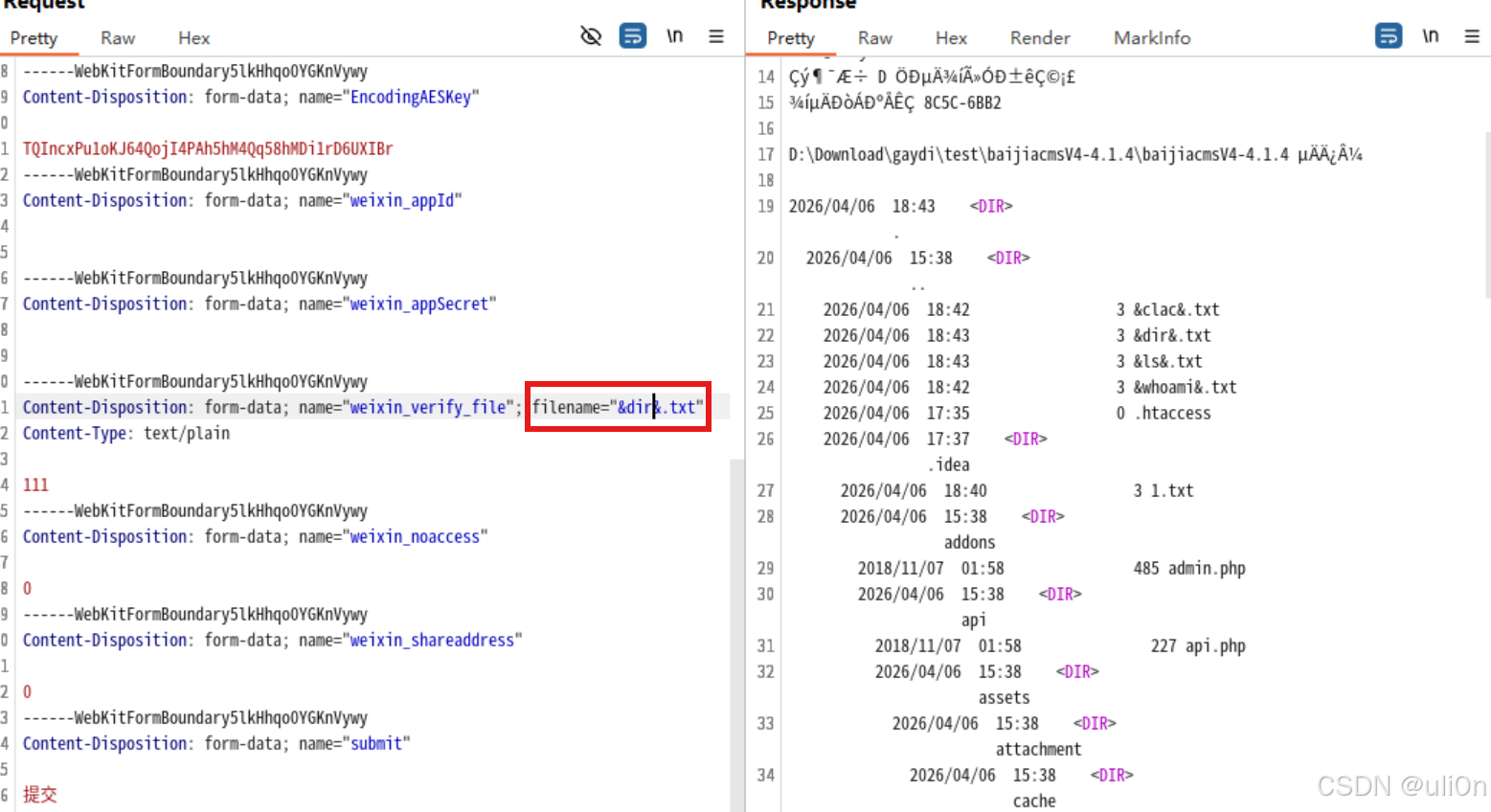The width and height of the screenshot is (1491, 812).
Task: Switch to the Request Hex tab
Action: click(x=193, y=38)
